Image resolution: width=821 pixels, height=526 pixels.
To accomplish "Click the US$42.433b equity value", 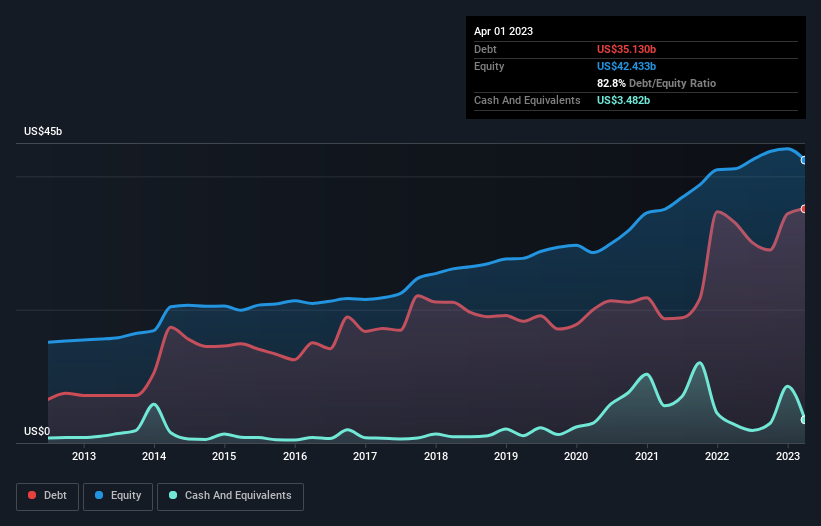I will (626, 66).
